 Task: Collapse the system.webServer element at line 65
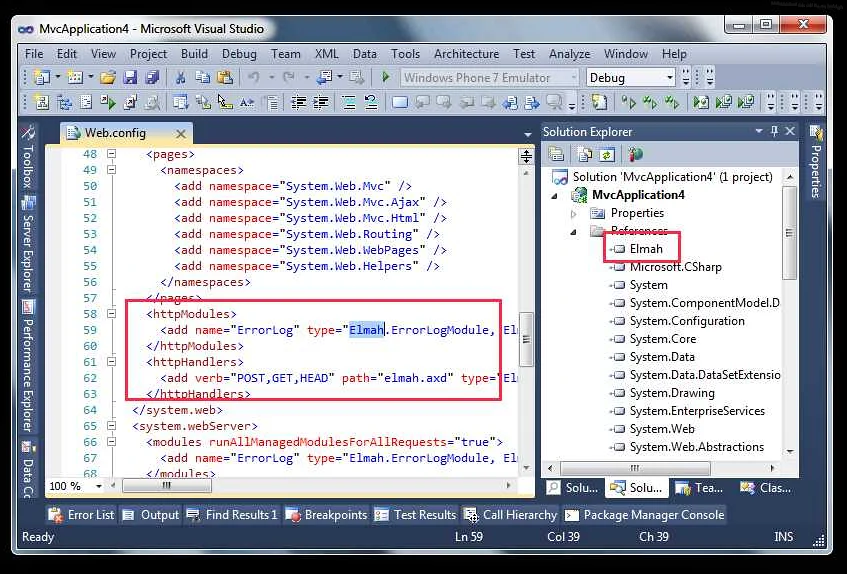(111, 426)
